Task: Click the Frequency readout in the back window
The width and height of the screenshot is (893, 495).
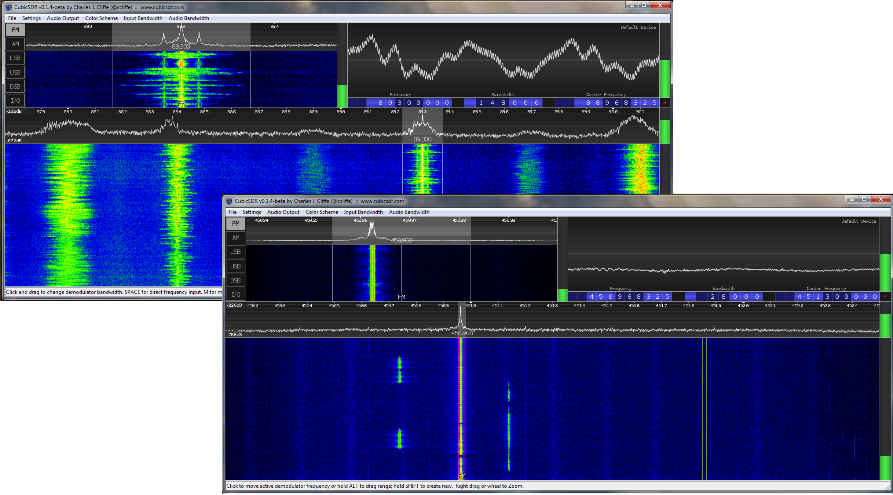Action: pyautogui.click(x=411, y=102)
